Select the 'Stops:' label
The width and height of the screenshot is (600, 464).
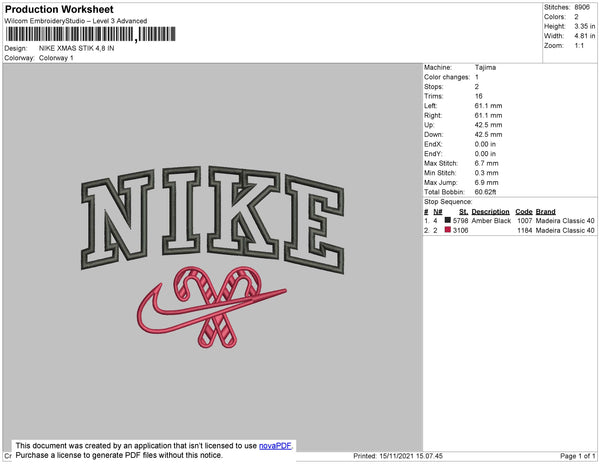433,86
